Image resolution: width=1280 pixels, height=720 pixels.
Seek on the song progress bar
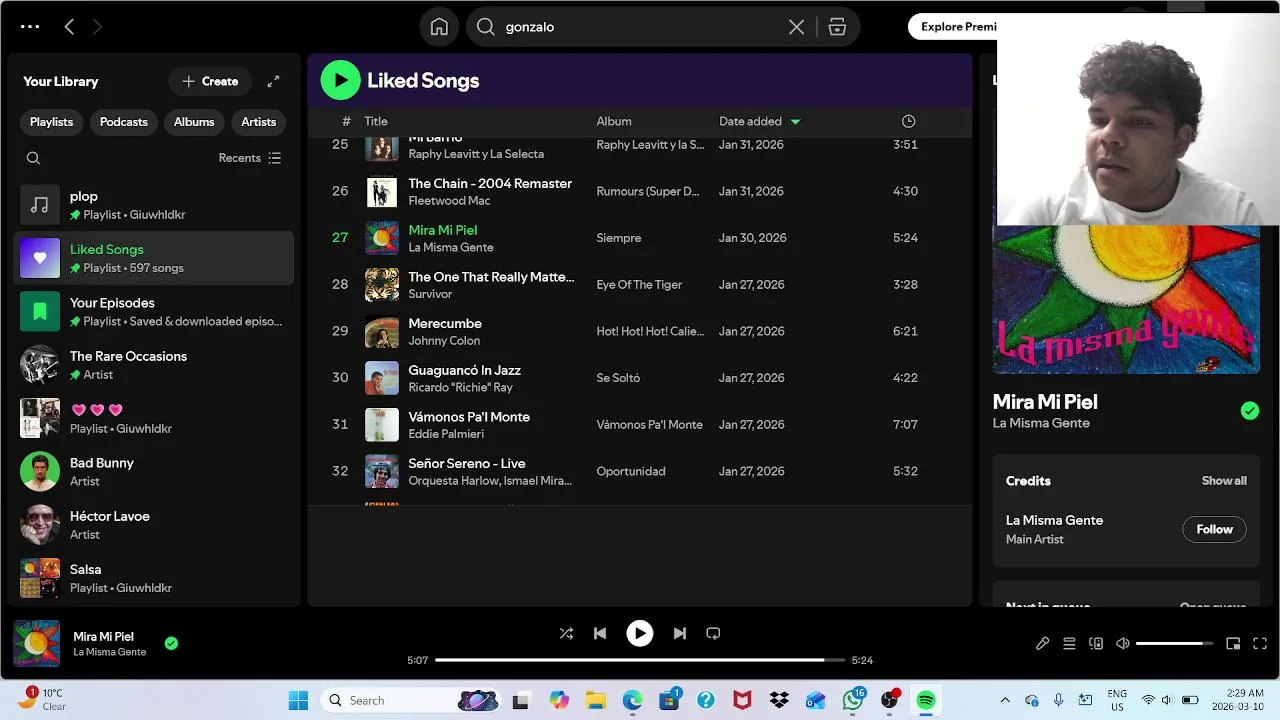click(640, 660)
